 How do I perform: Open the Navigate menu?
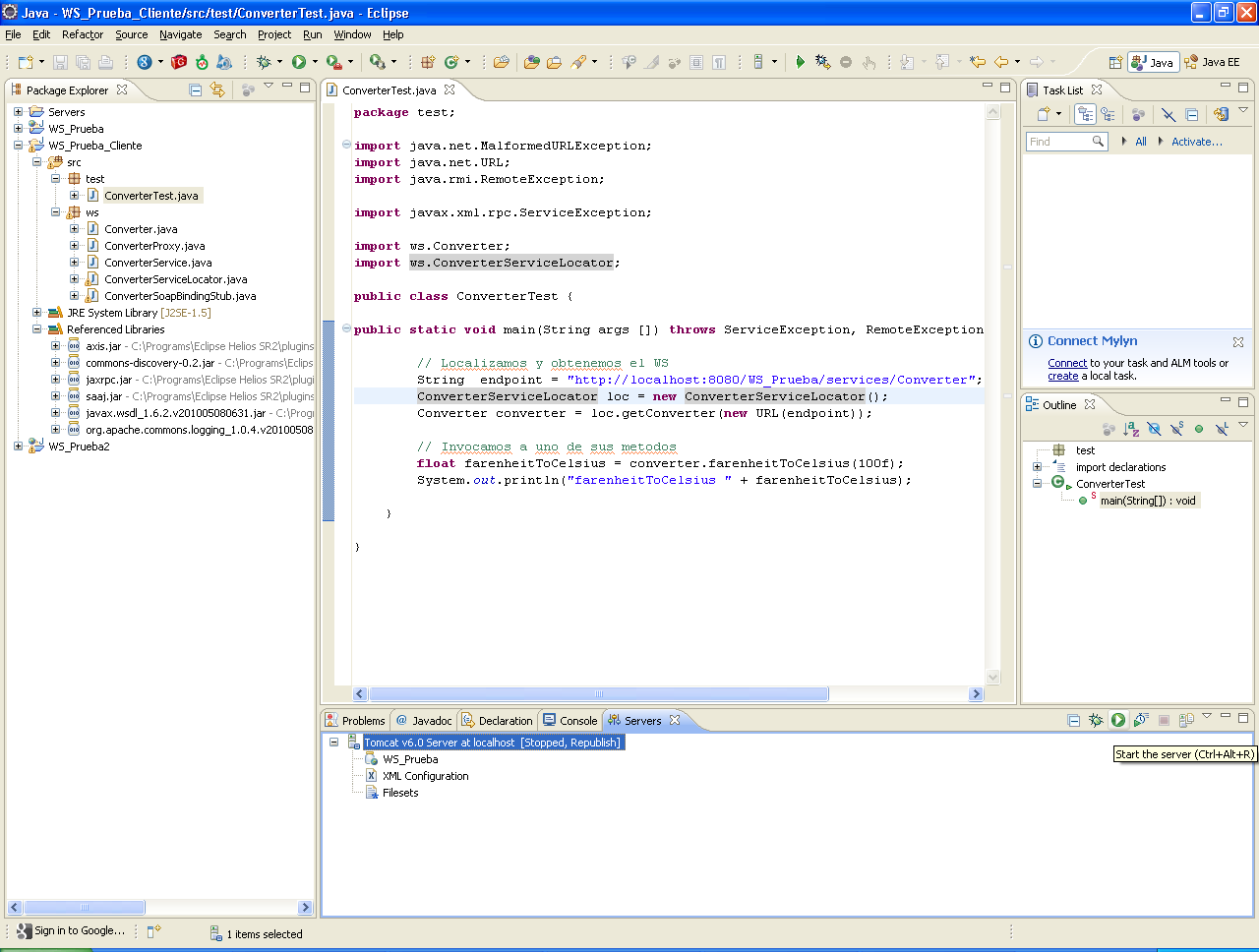tap(180, 34)
